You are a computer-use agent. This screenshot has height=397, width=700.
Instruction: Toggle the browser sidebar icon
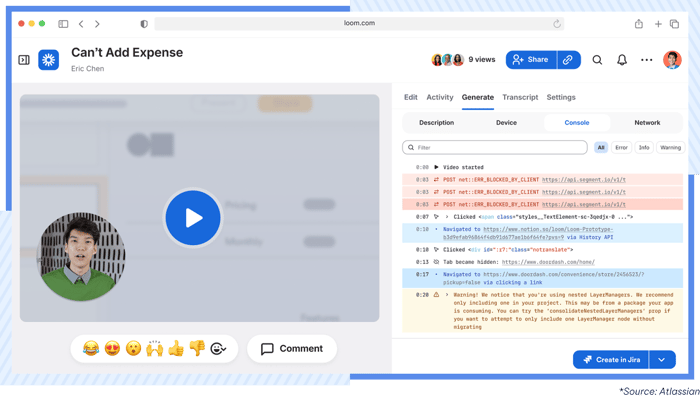click(63, 24)
